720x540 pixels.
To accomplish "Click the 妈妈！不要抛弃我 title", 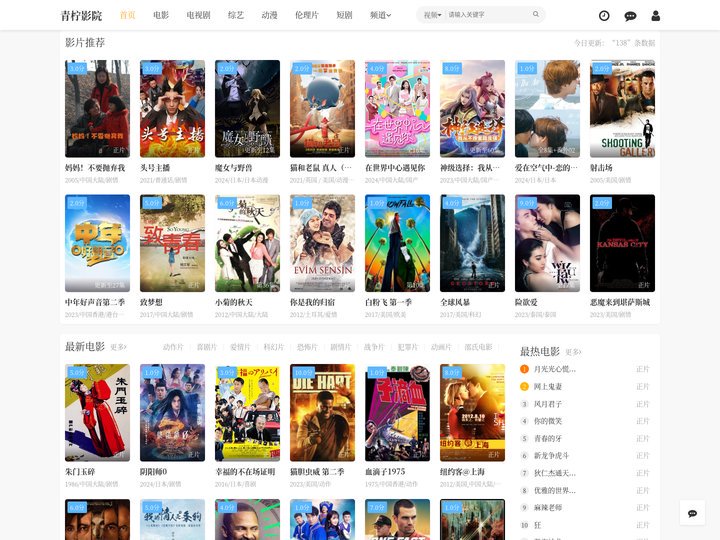I will pos(95,168).
